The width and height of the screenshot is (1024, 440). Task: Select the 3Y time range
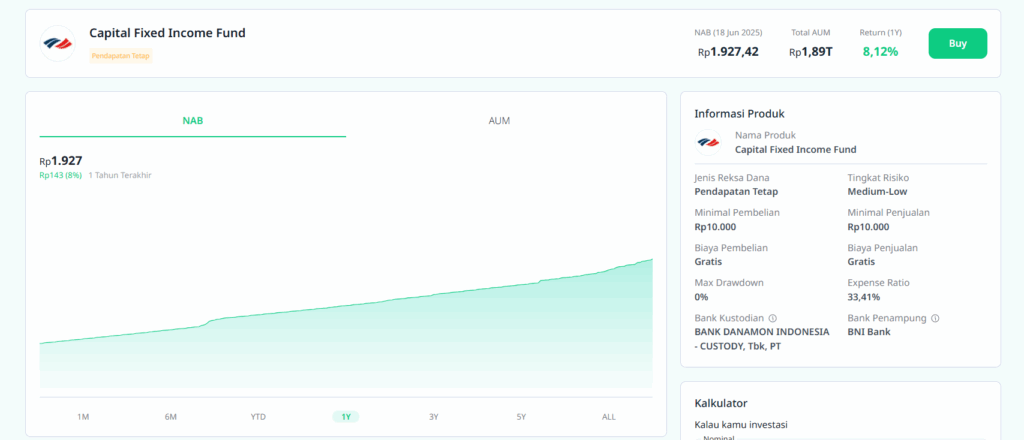[434, 416]
